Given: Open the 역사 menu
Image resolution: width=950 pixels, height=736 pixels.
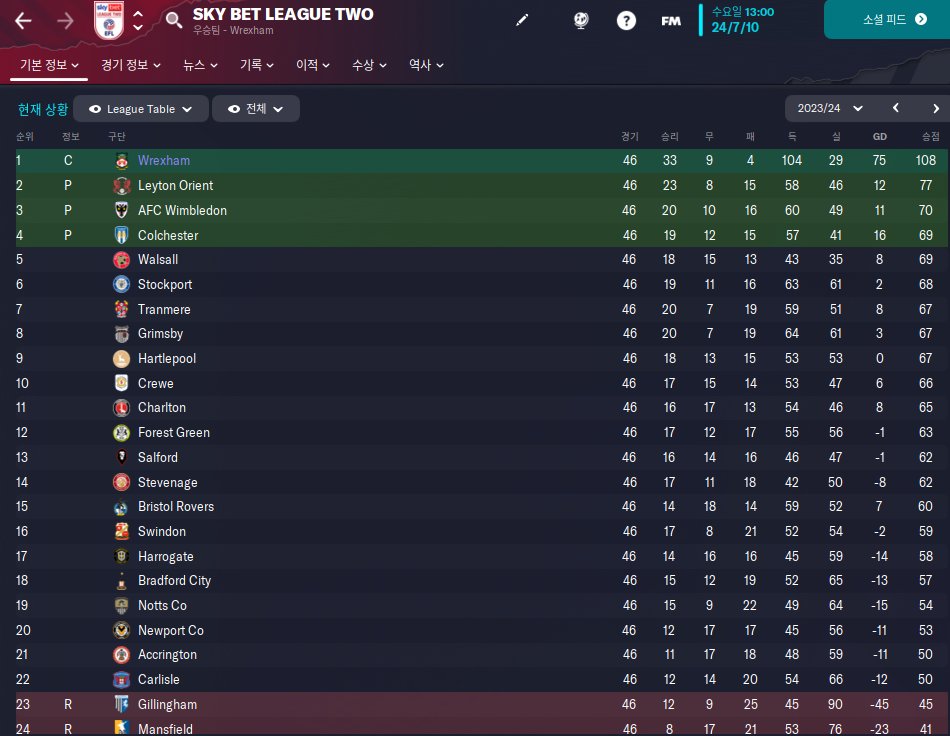Looking at the screenshot, I should click(426, 65).
